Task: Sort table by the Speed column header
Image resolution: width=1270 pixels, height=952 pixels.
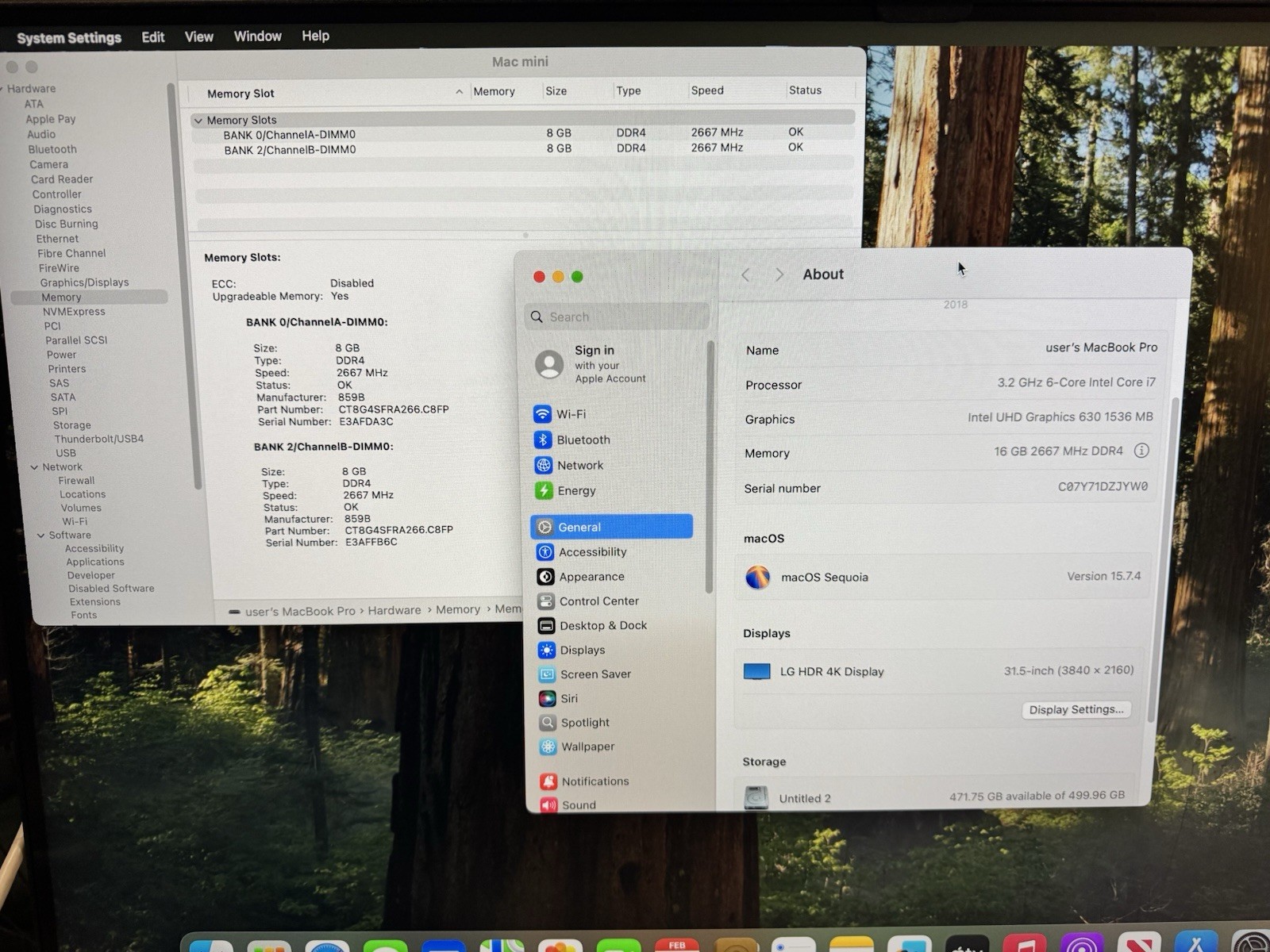Action: [707, 90]
